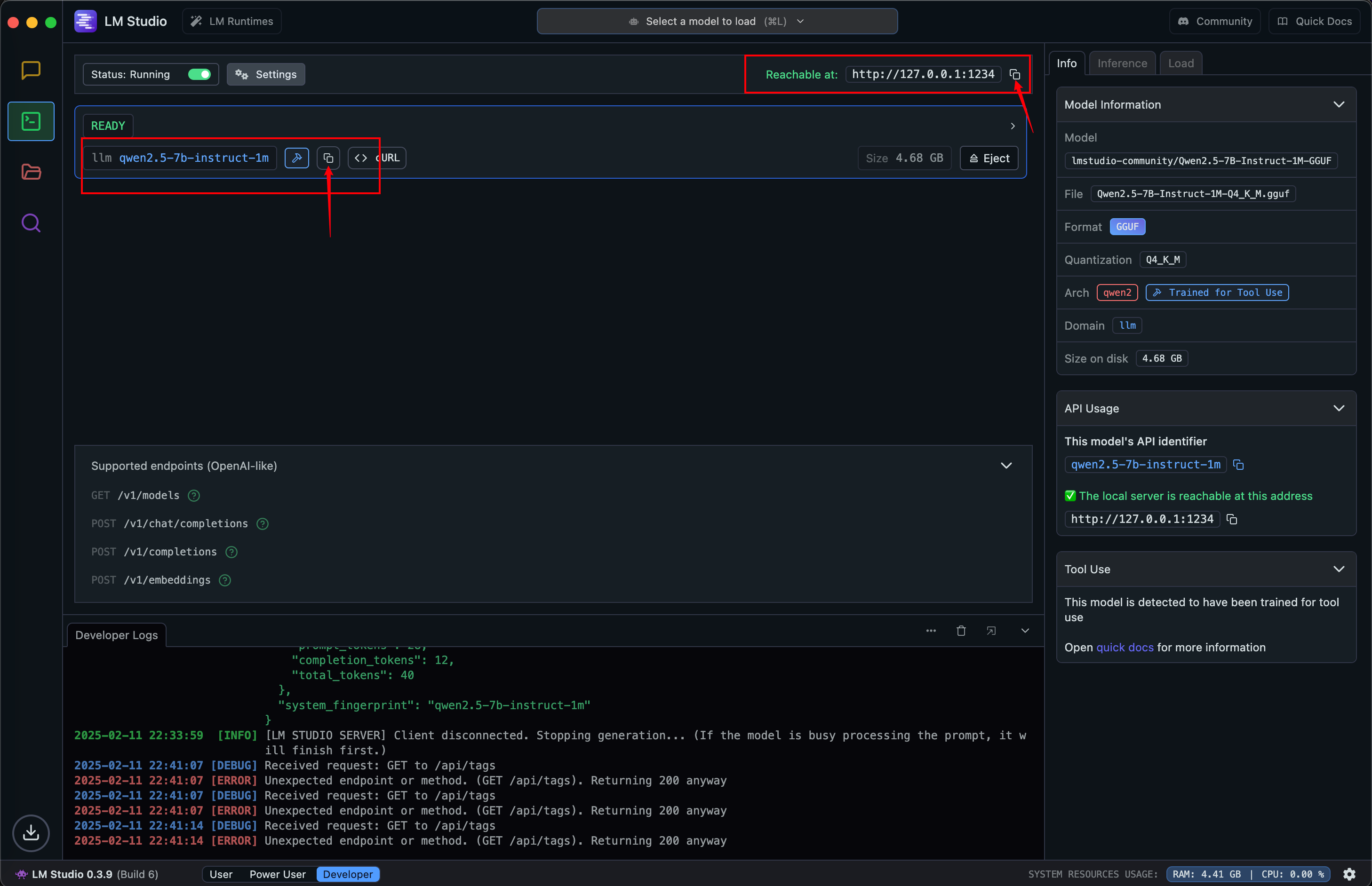
Task: Switch mode to Developer
Action: click(x=348, y=874)
